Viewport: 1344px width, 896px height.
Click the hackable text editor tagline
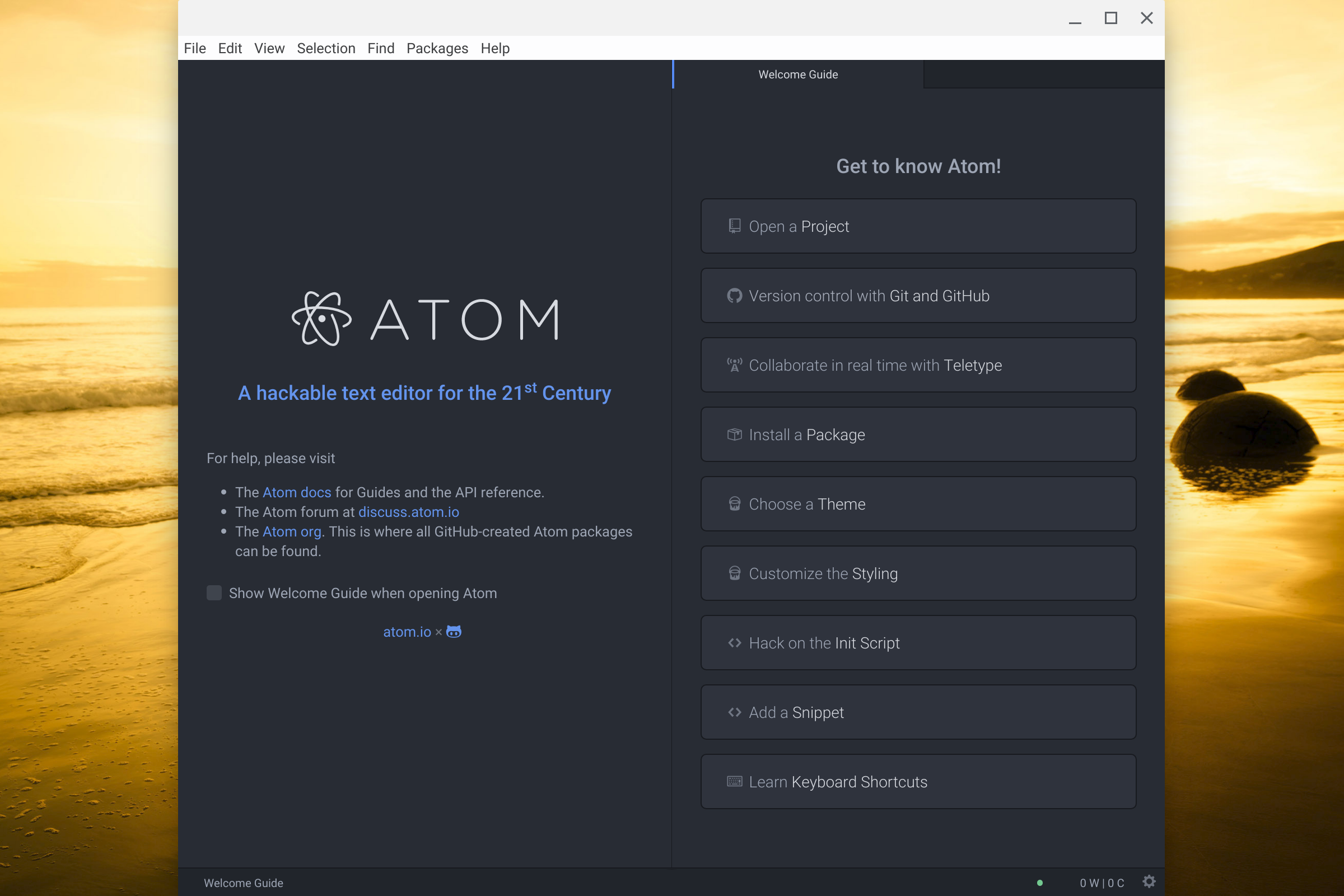pos(424,392)
